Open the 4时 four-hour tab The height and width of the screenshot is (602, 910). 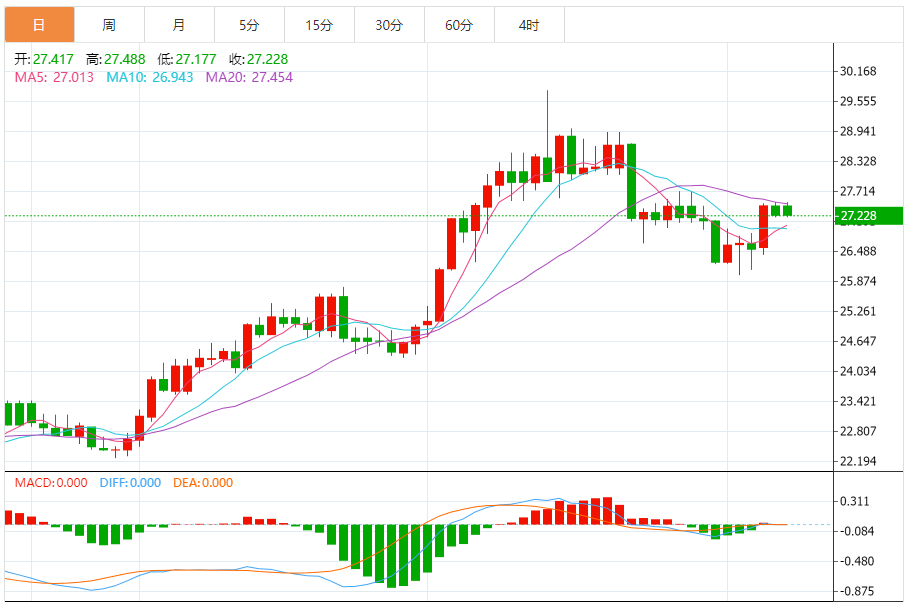click(x=529, y=25)
